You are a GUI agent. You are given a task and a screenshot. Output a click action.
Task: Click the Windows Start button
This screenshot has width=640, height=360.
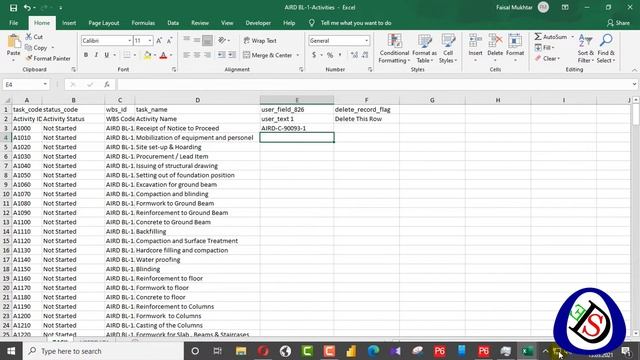coord(11,351)
